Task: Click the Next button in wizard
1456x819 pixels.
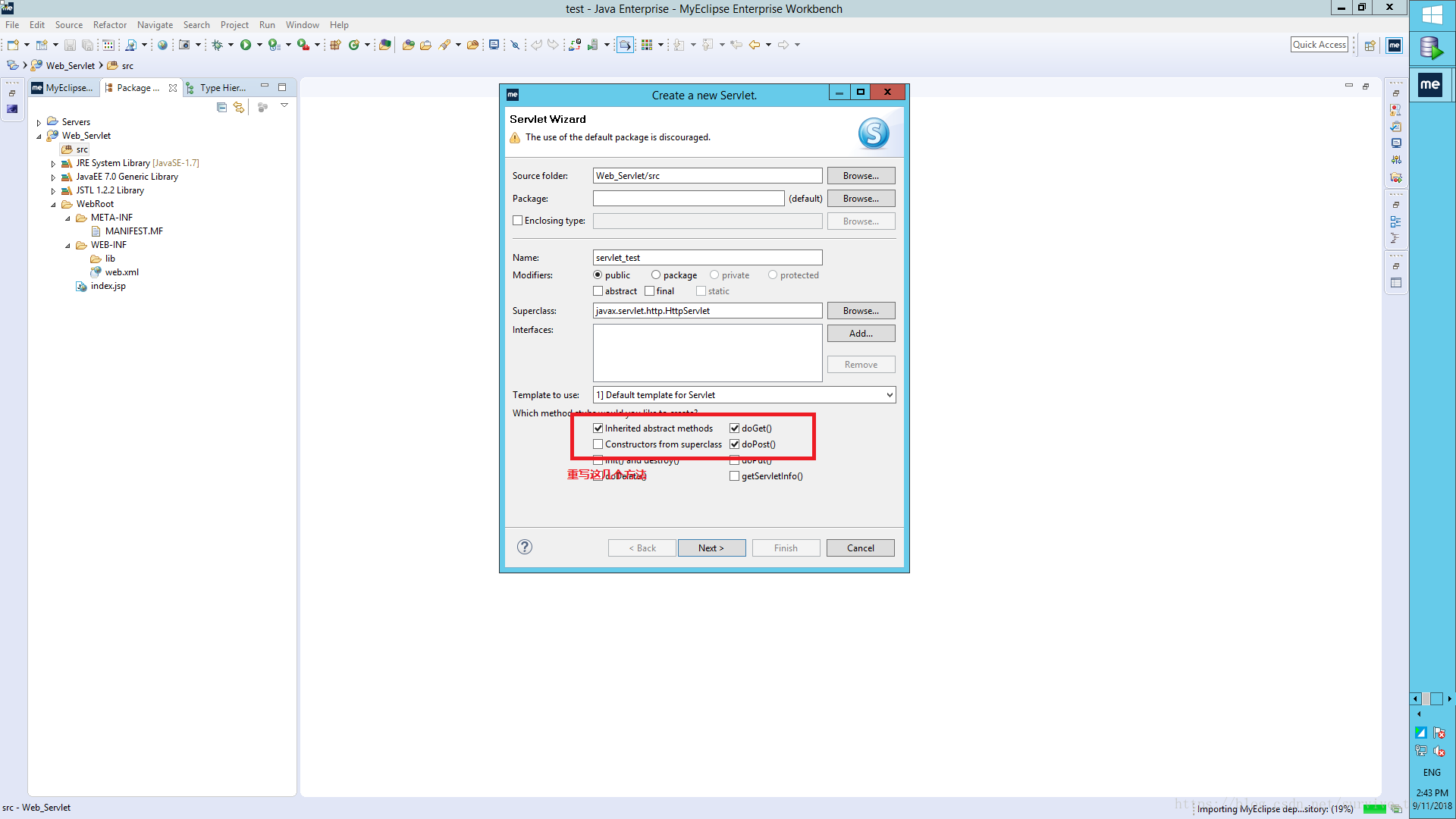Action: point(711,548)
